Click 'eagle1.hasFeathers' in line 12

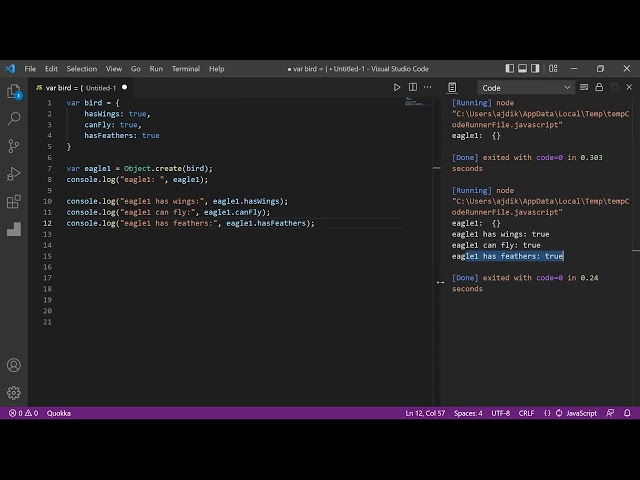pos(266,223)
